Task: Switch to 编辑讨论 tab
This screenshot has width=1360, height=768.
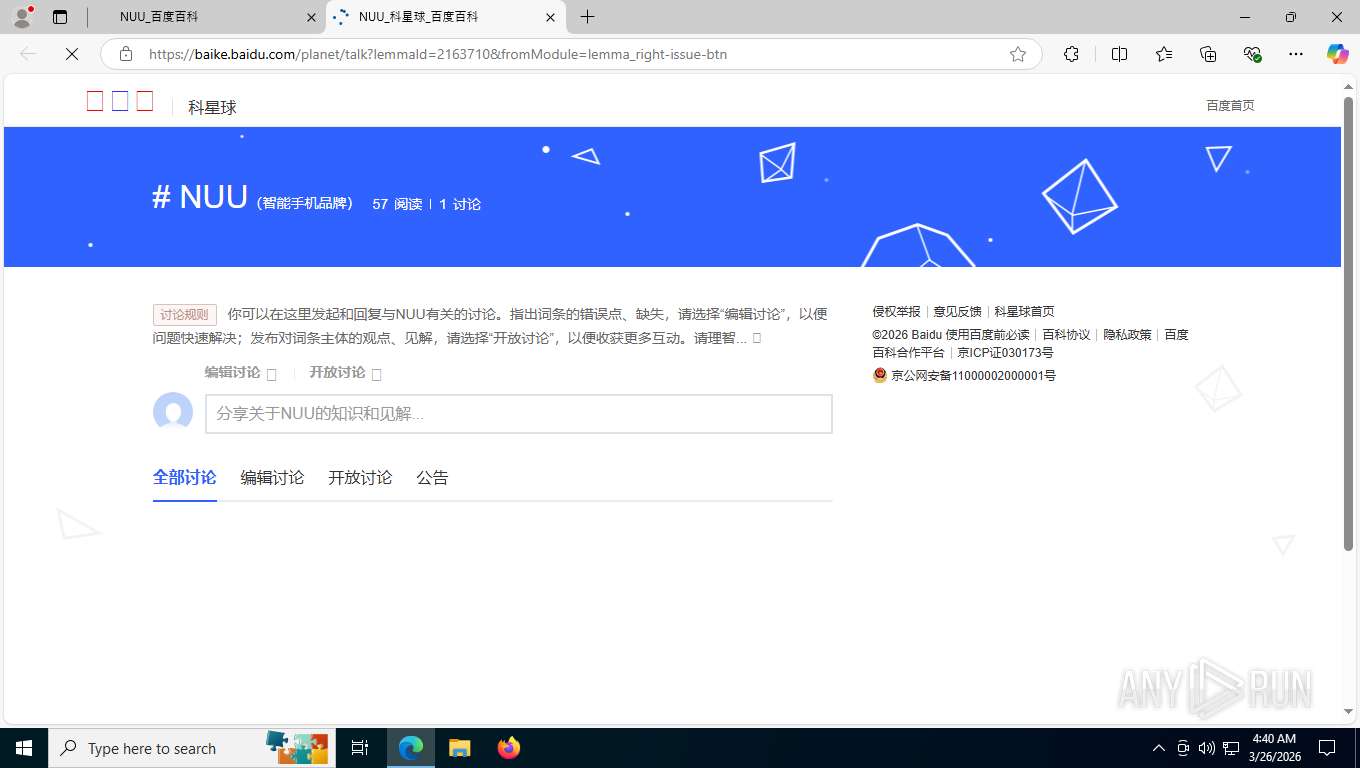Action: (x=272, y=478)
